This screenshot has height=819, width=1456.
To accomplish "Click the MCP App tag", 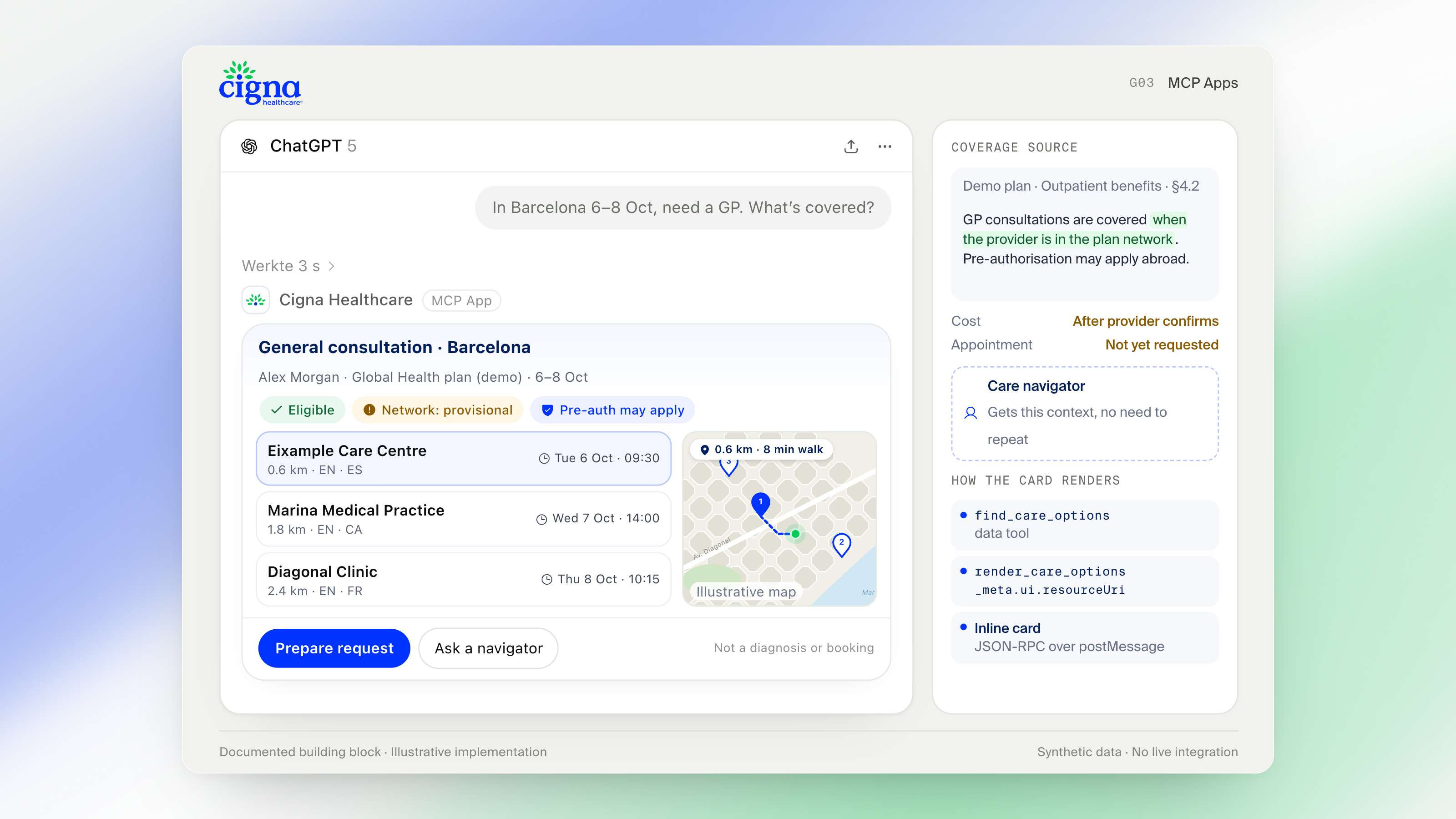I will coord(461,300).
